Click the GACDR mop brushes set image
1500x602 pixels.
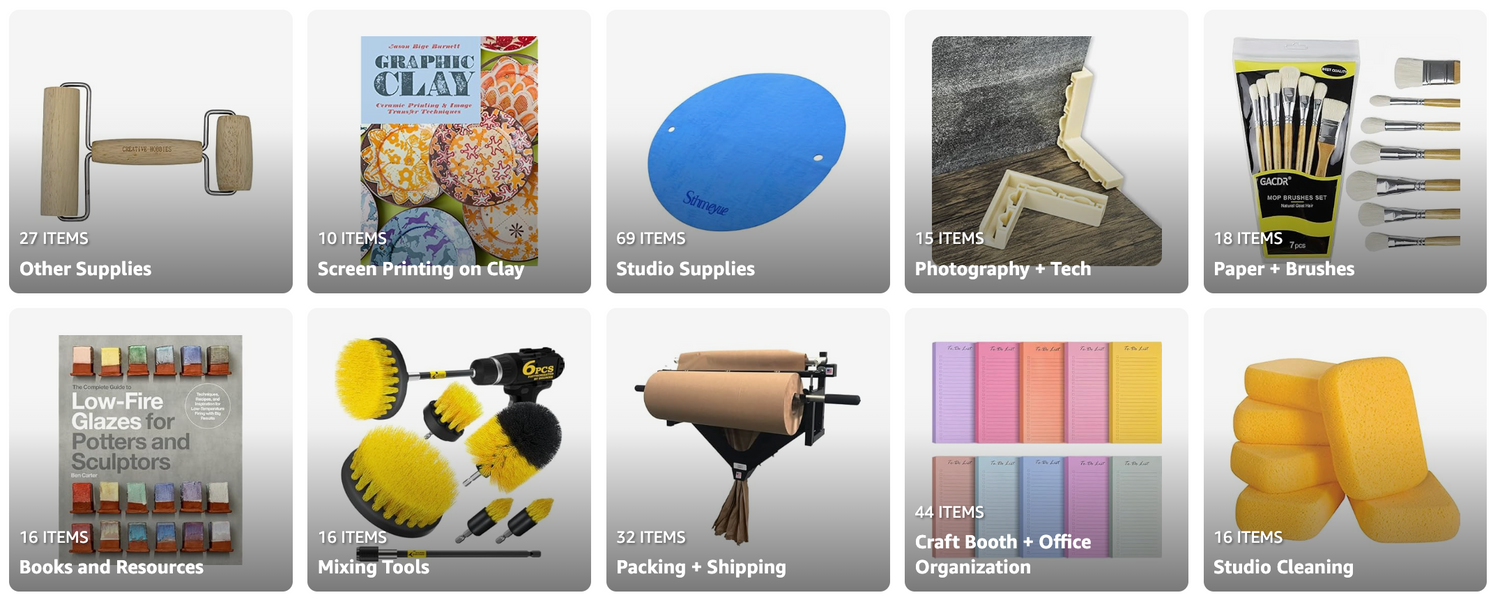click(x=1346, y=148)
